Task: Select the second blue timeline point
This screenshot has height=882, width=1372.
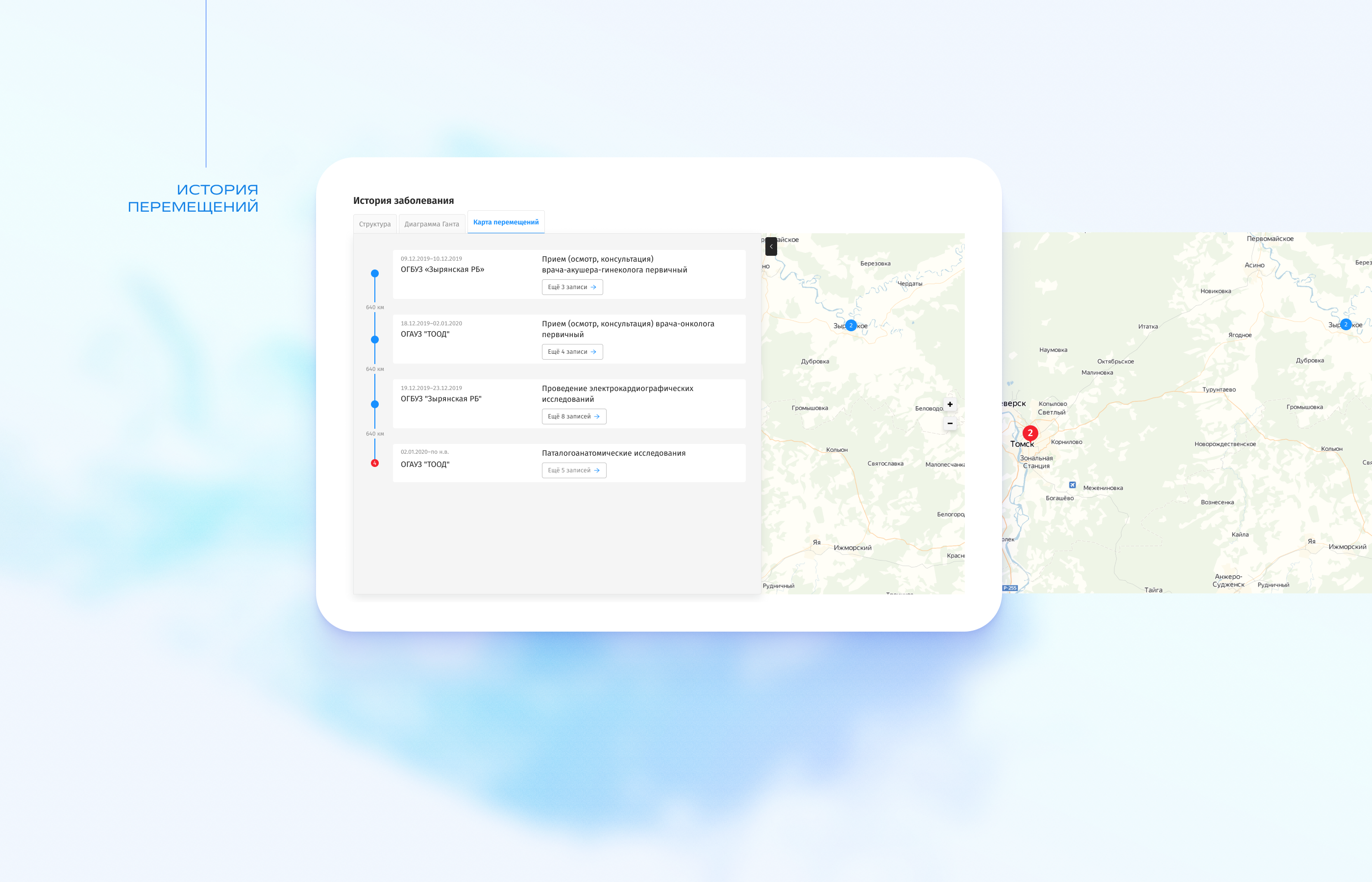Action: tap(374, 340)
